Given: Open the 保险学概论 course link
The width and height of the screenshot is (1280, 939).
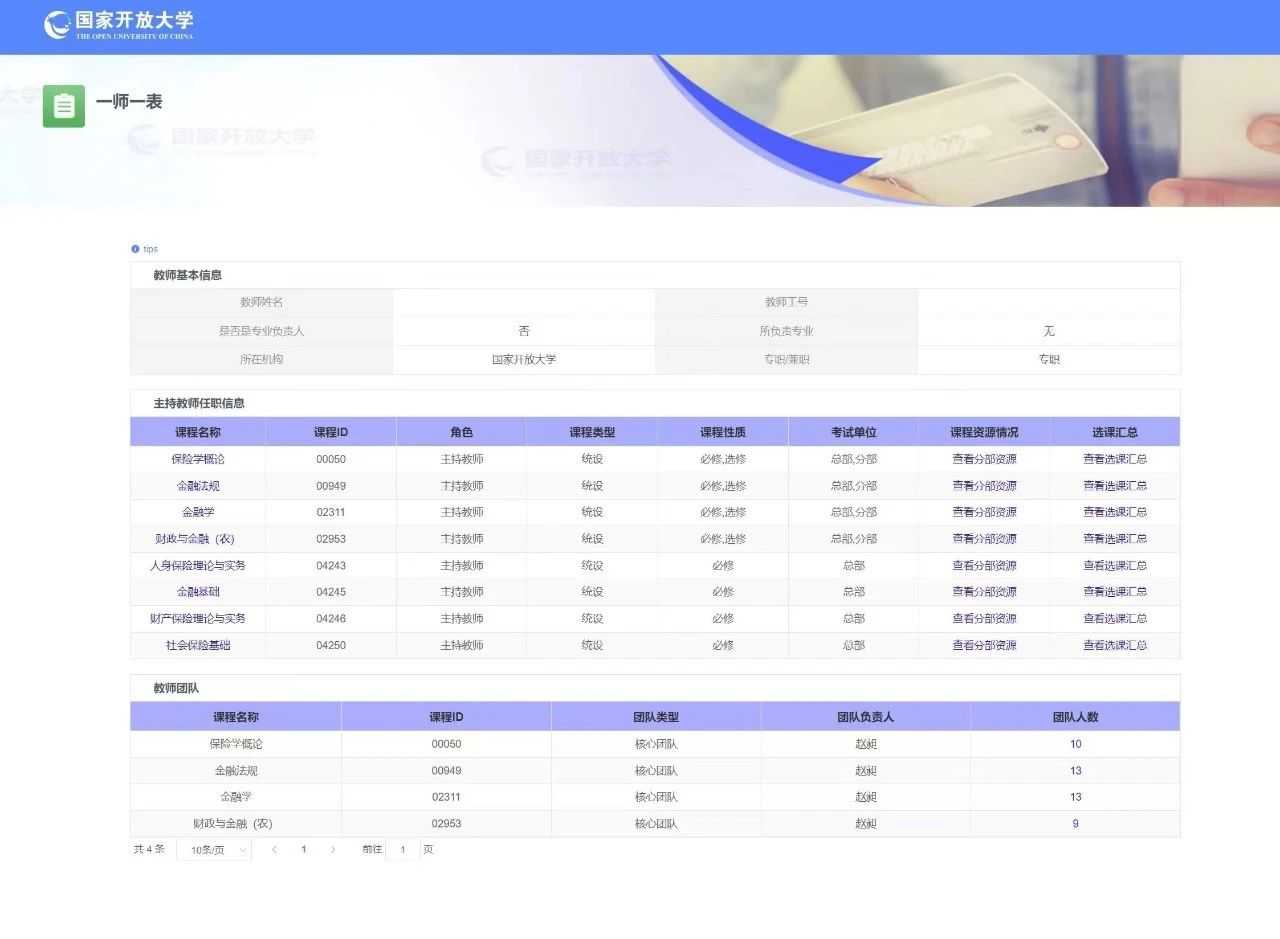Looking at the screenshot, I should tap(197, 459).
